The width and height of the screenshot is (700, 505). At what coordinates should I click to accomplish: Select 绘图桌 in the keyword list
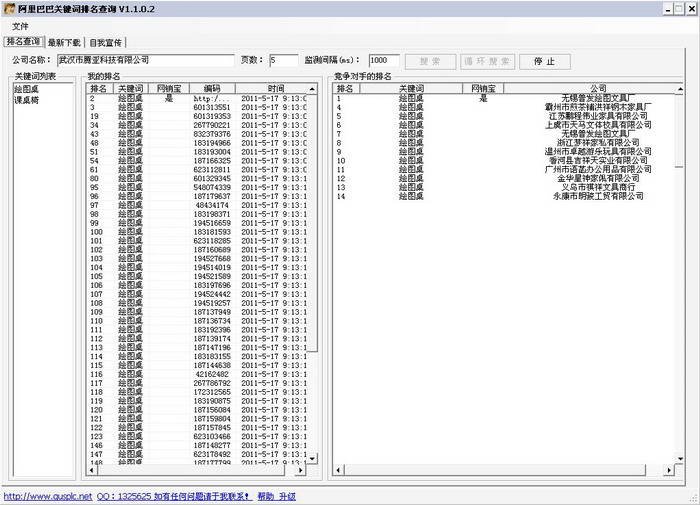(x=27, y=89)
